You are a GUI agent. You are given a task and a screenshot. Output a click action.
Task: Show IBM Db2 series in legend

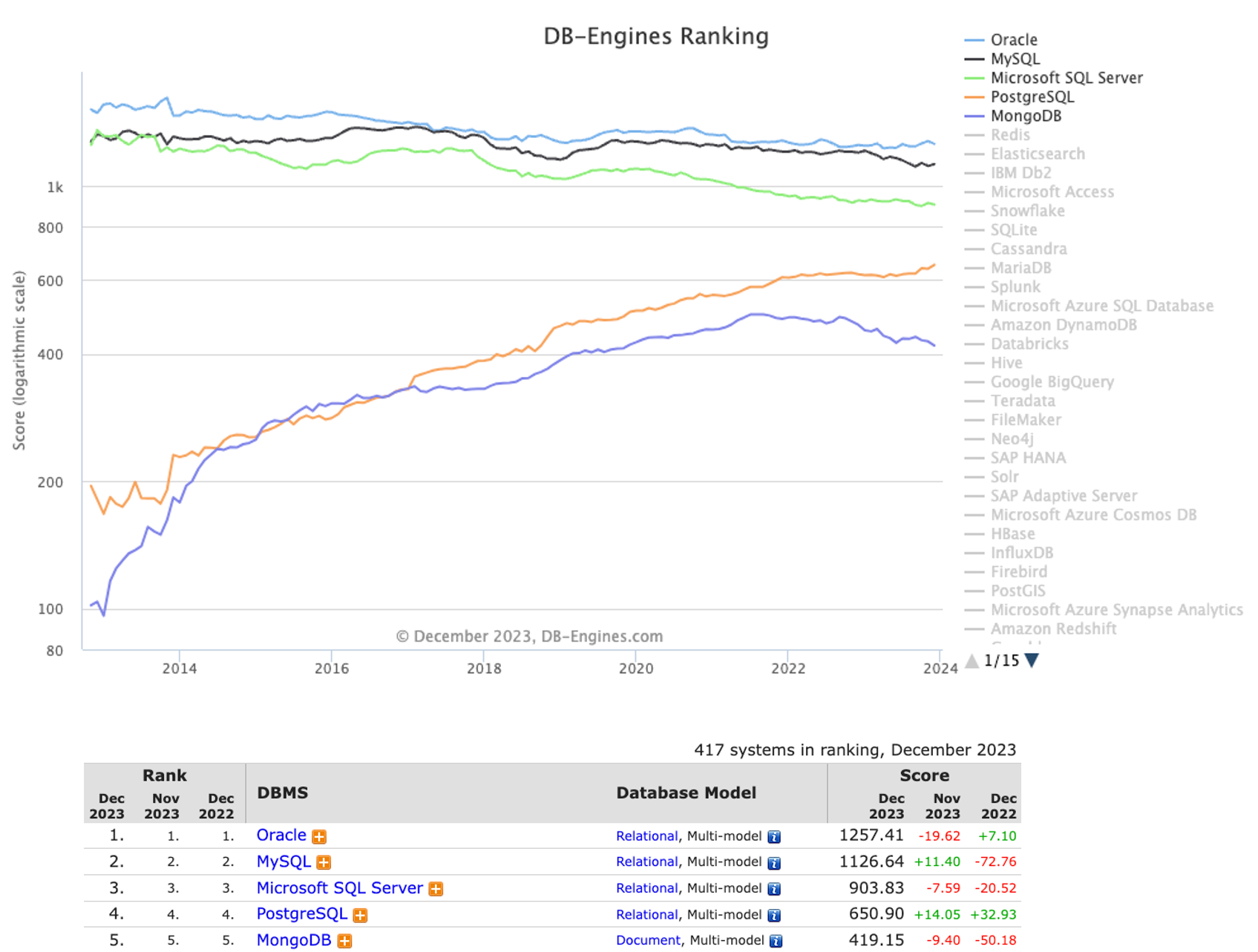coord(1008,173)
